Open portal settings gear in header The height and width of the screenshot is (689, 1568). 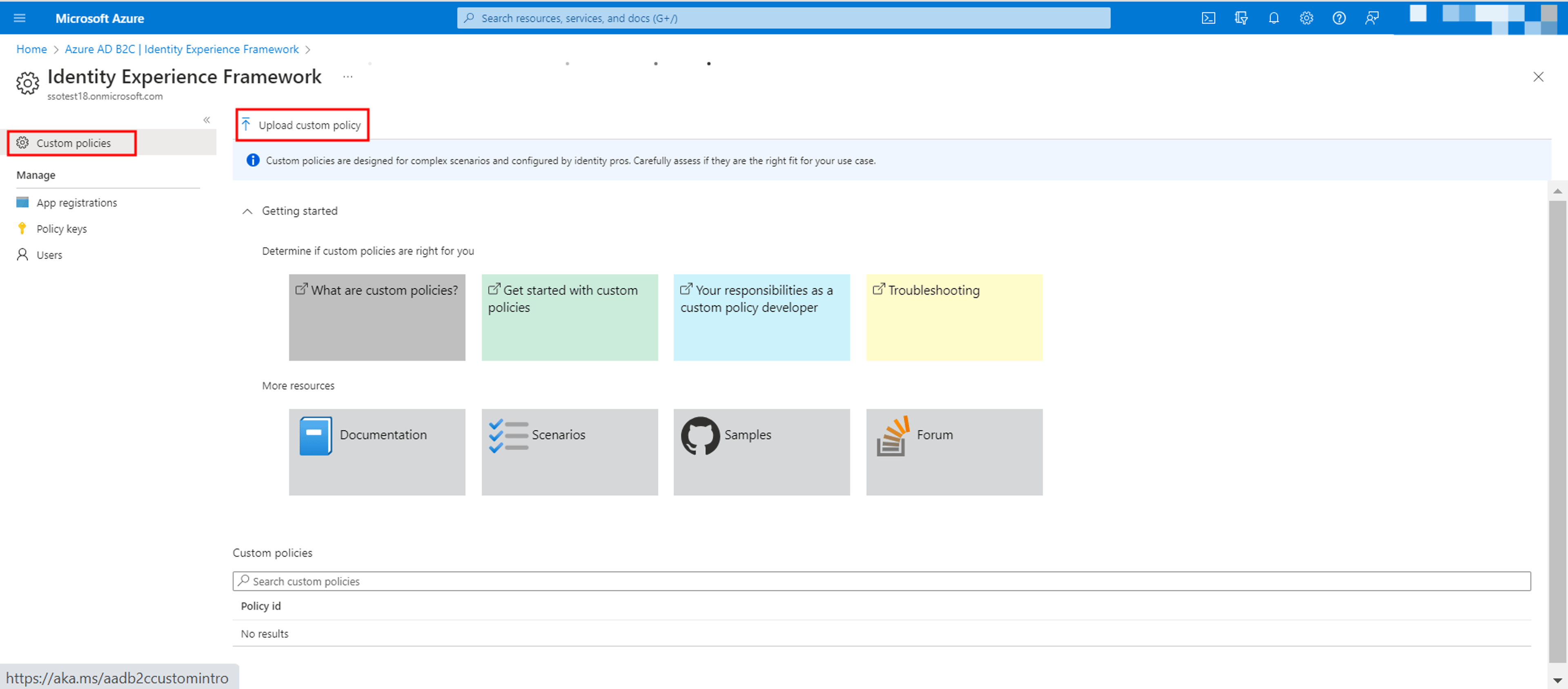coord(1306,18)
